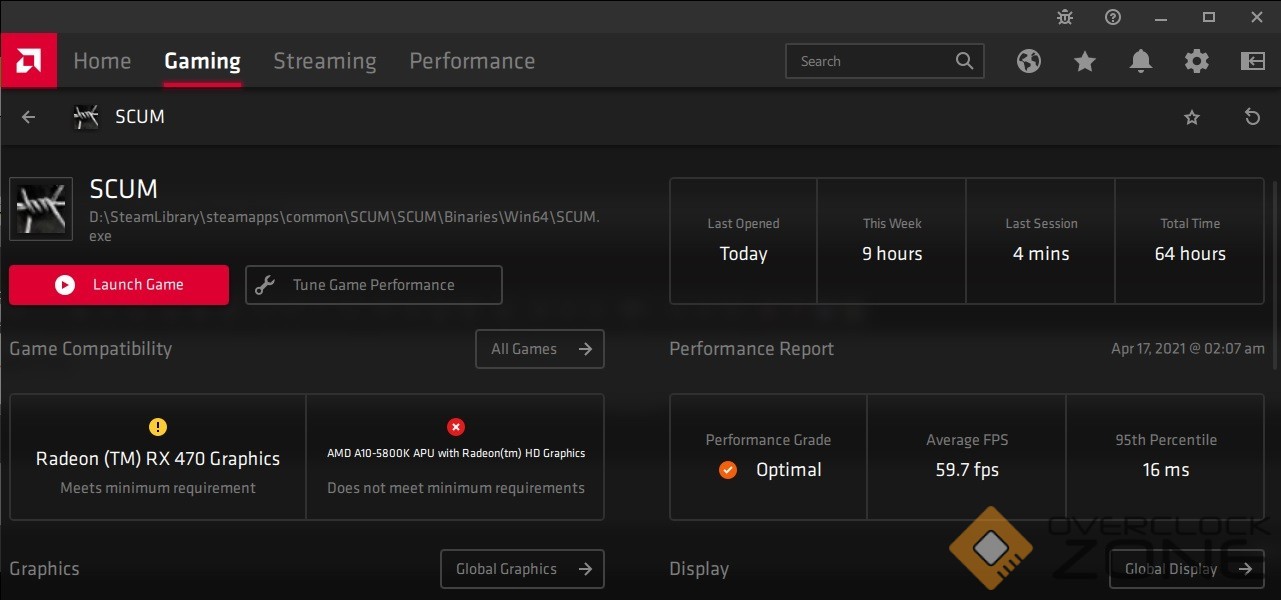The width and height of the screenshot is (1281, 600).
Task: Click Tune Game Performance button
Action: tap(373, 285)
